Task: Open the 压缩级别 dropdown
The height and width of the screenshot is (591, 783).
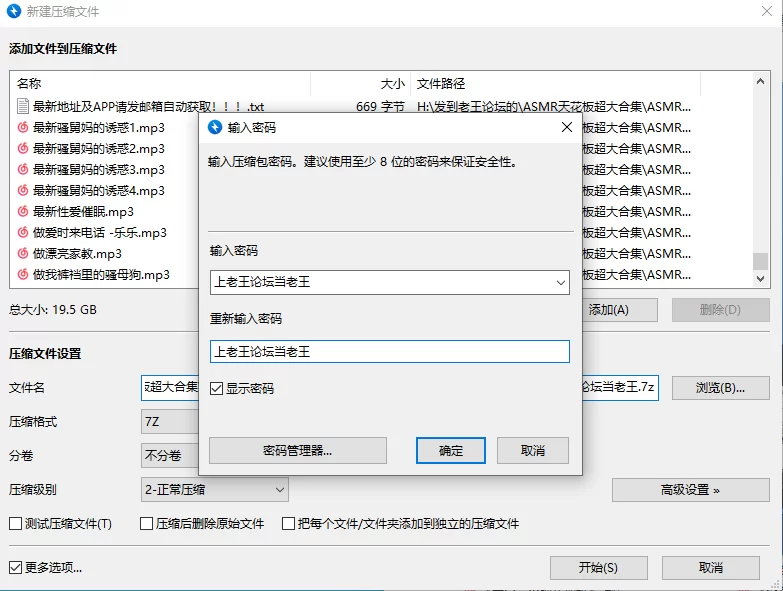Action: pos(215,490)
